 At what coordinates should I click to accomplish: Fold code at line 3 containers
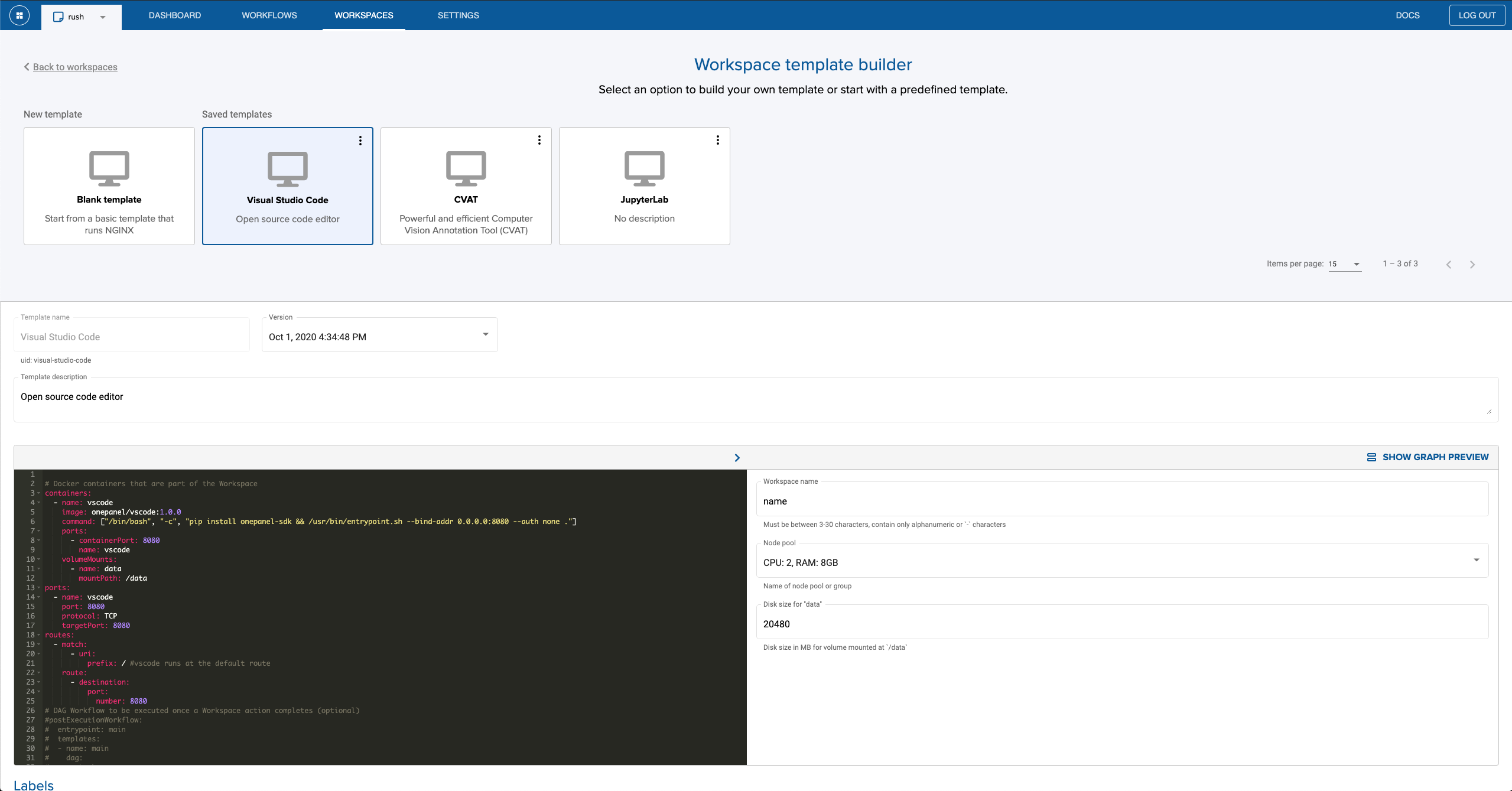click(39, 493)
